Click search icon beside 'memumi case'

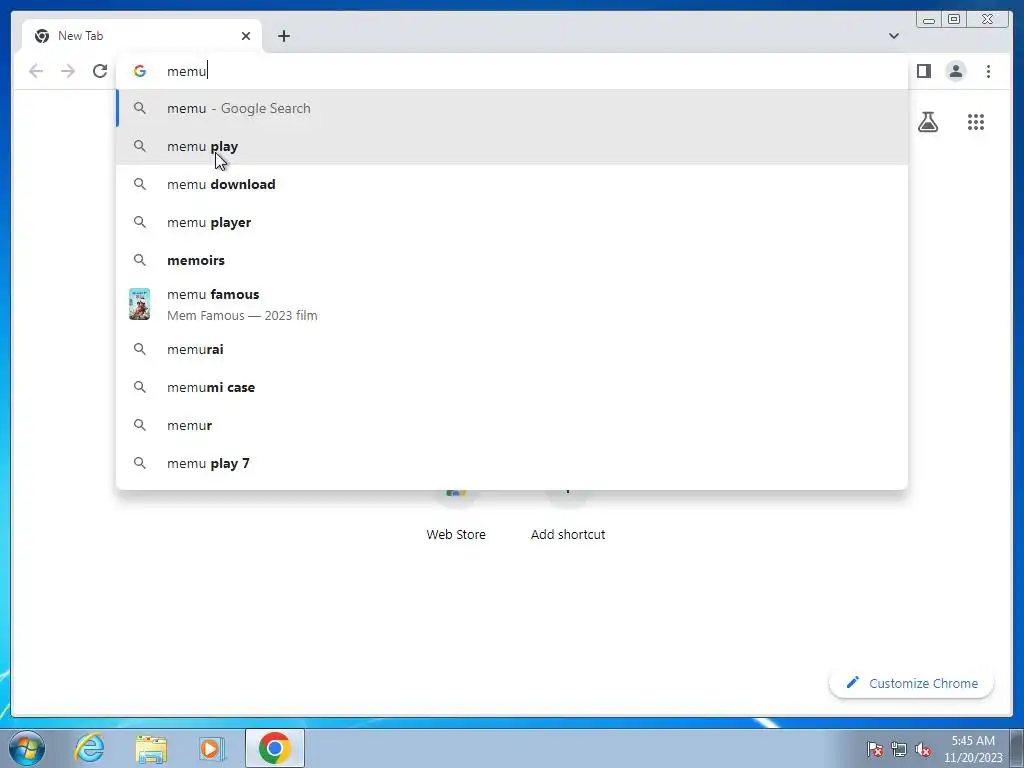tap(140, 387)
